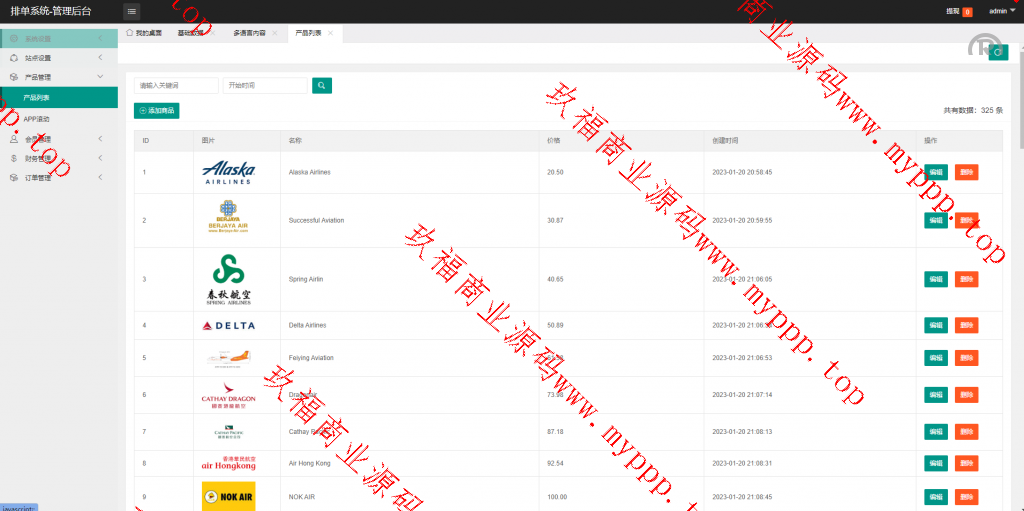Edit the Delta Airlines row
Viewport: 1024px width, 511px height.
point(935,325)
